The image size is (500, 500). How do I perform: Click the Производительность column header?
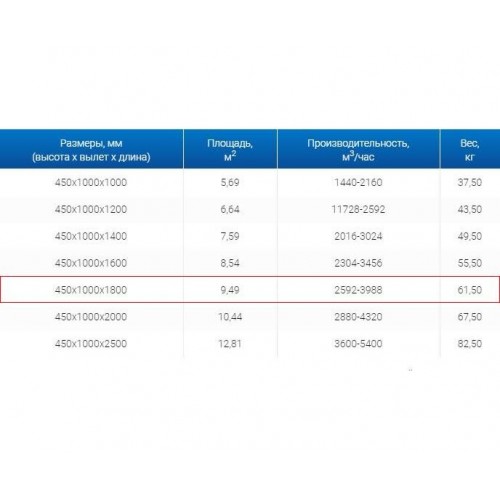358,149
